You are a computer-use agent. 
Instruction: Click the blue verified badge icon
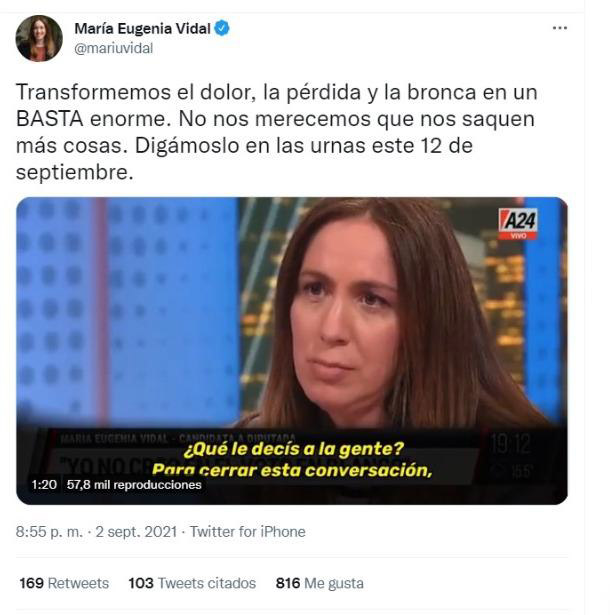click(x=222, y=28)
